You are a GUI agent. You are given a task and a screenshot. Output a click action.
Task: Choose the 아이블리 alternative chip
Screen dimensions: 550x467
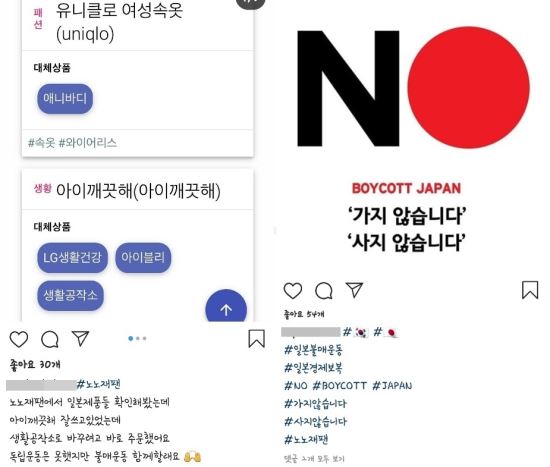pyautogui.click(x=143, y=258)
